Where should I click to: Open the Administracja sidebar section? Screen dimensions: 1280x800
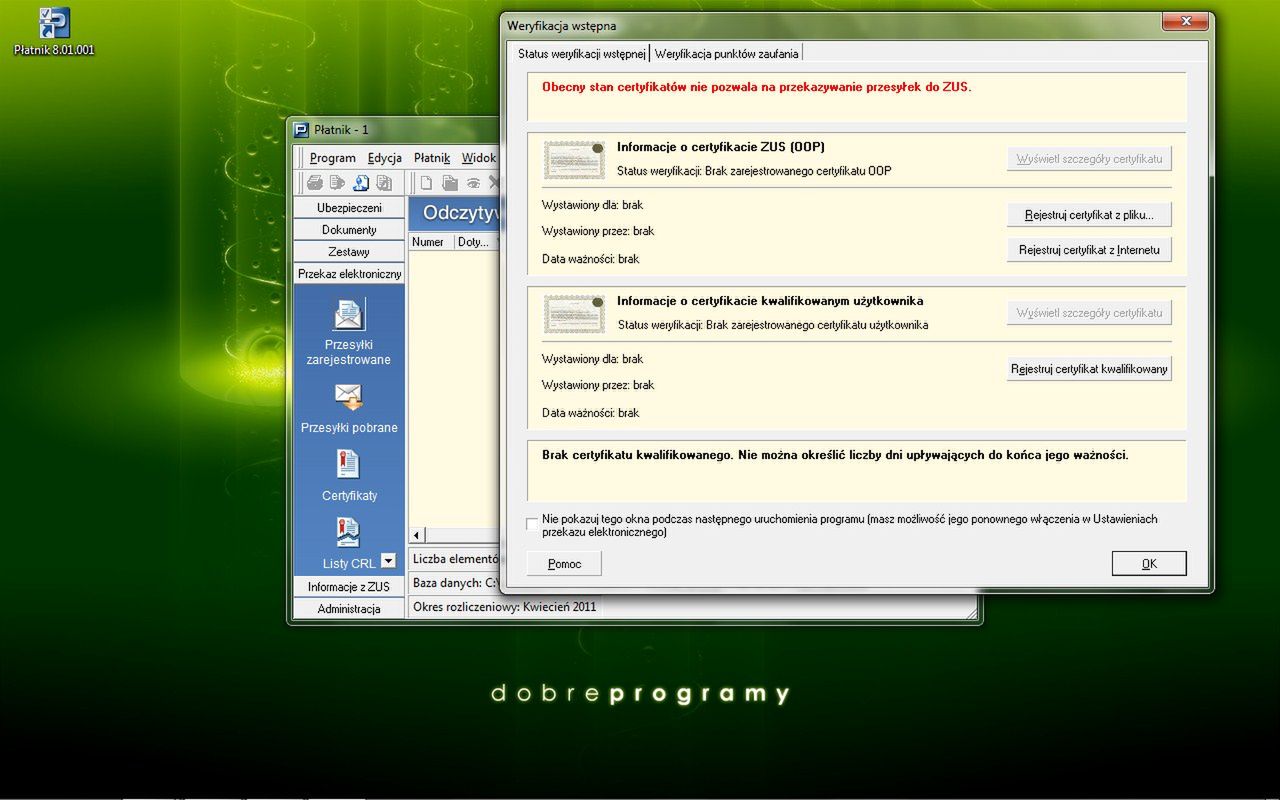(x=349, y=609)
